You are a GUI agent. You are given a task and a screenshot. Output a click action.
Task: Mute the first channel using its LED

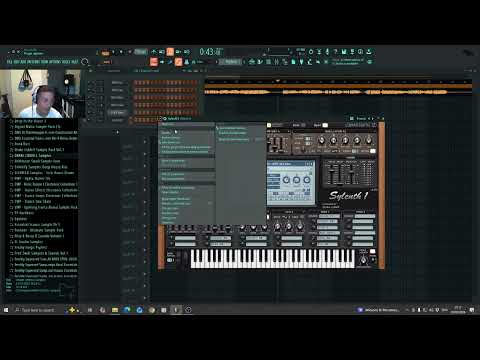(x=90, y=82)
